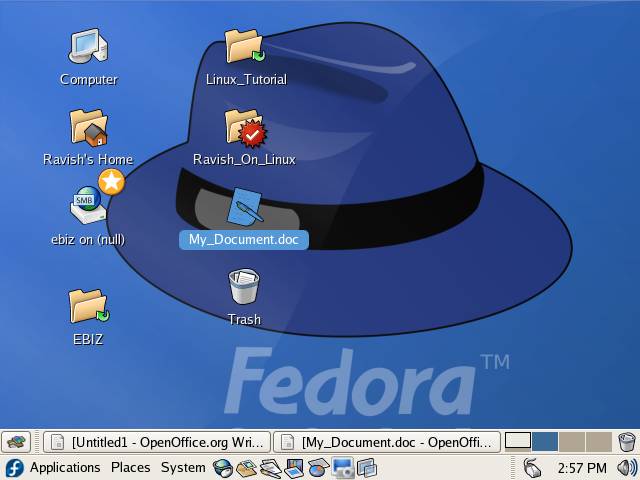The height and width of the screenshot is (480, 640).
Task: Select the Trash icon on the desktop
Action: click(x=244, y=288)
